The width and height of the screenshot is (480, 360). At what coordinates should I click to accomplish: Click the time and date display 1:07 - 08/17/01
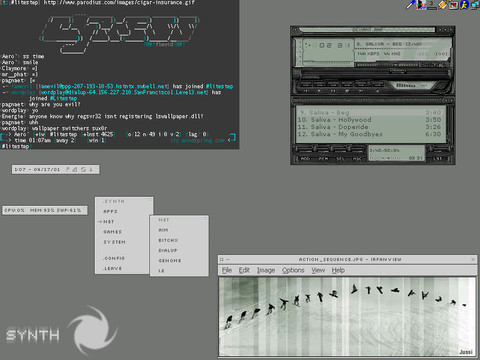click(x=37, y=170)
